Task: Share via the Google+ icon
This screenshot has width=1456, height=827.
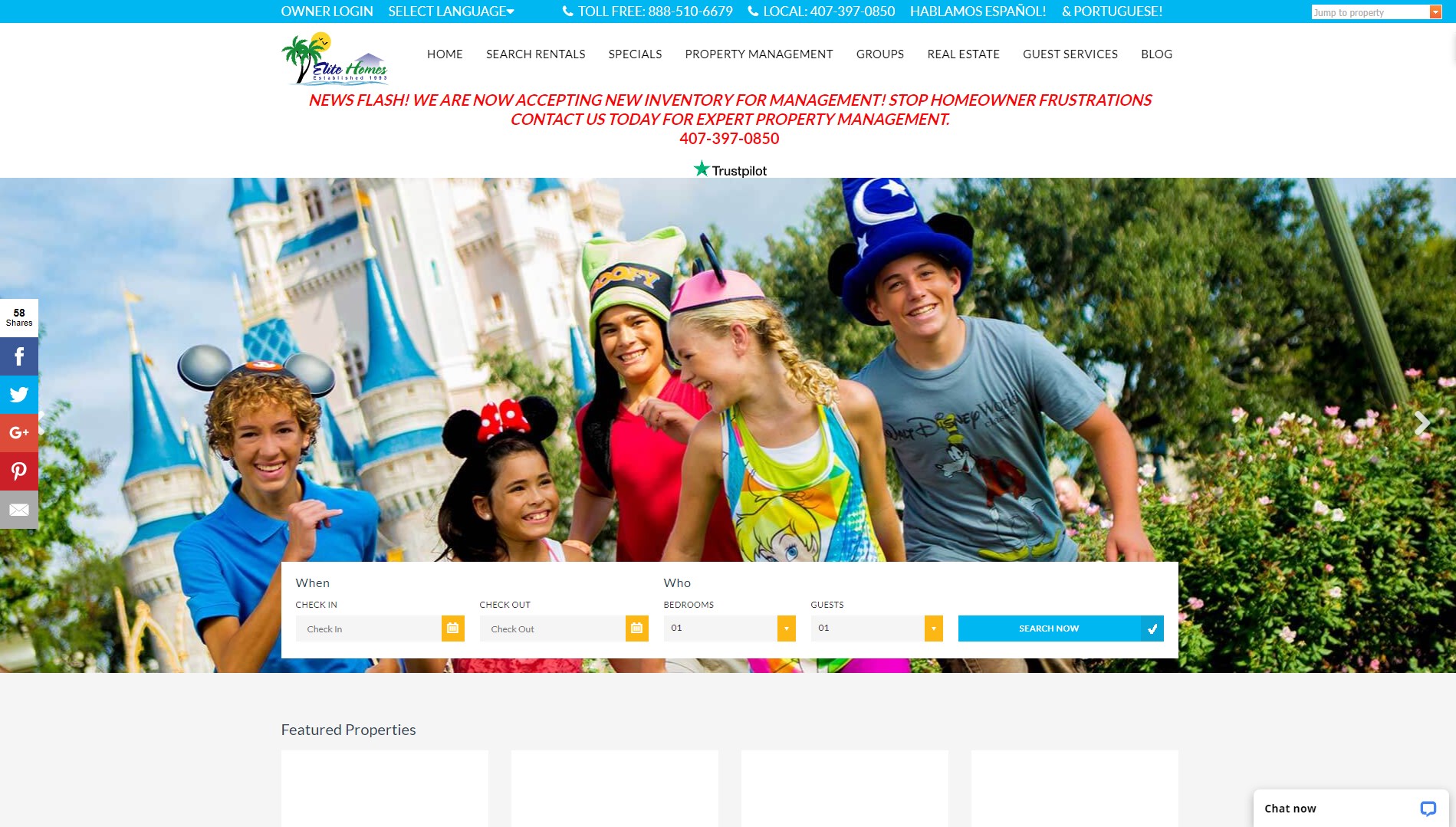Action: point(19,432)
